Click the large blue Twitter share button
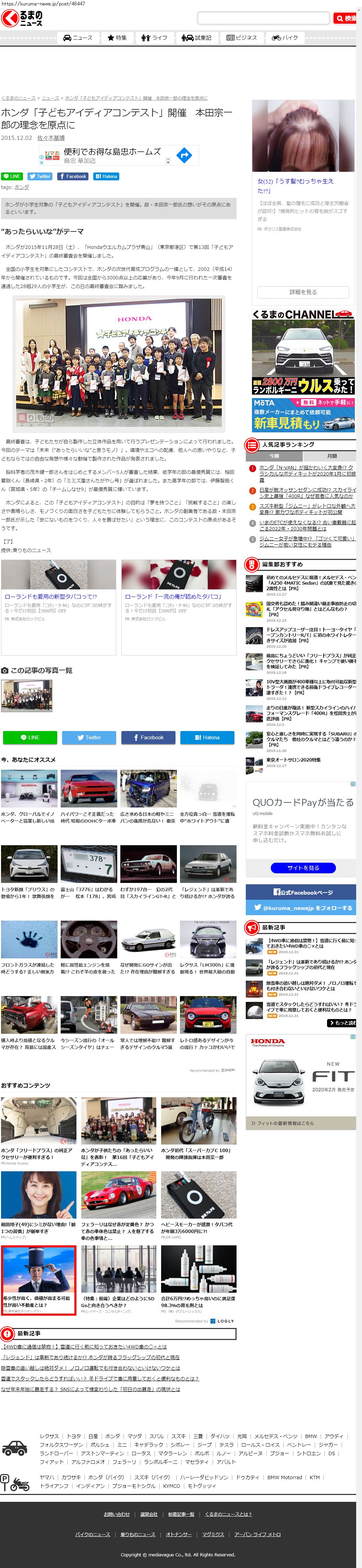362x1568 pixels. tap(89, 737)
